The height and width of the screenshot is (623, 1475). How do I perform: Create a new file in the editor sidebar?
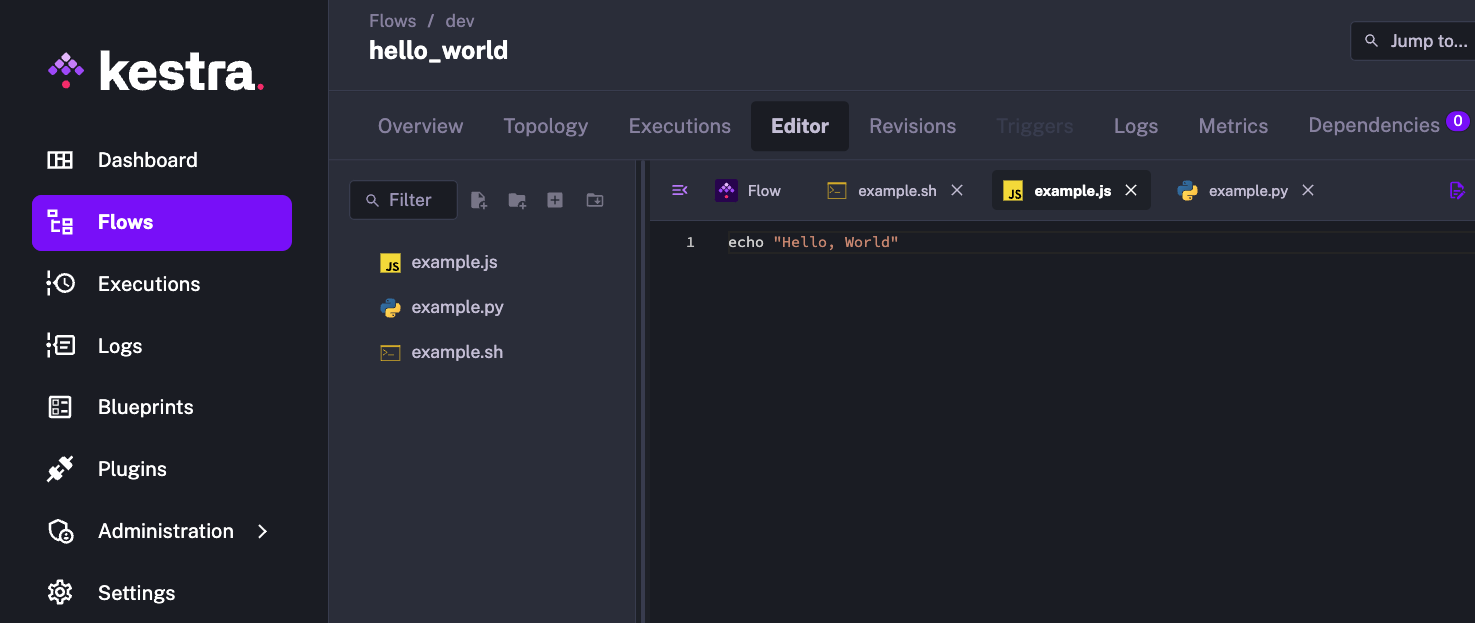click(x=478, y=199)
